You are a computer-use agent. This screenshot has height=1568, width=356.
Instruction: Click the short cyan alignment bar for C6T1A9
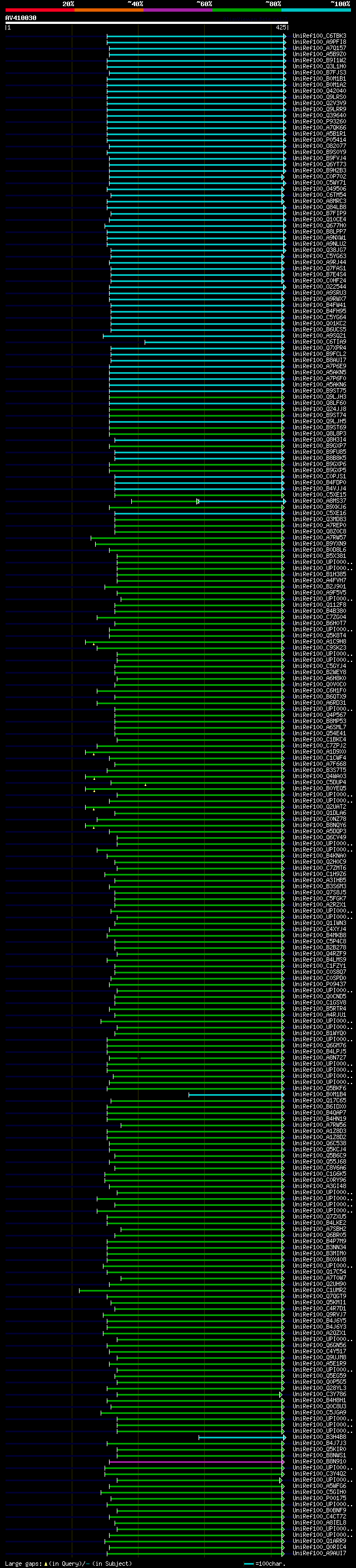214,342
